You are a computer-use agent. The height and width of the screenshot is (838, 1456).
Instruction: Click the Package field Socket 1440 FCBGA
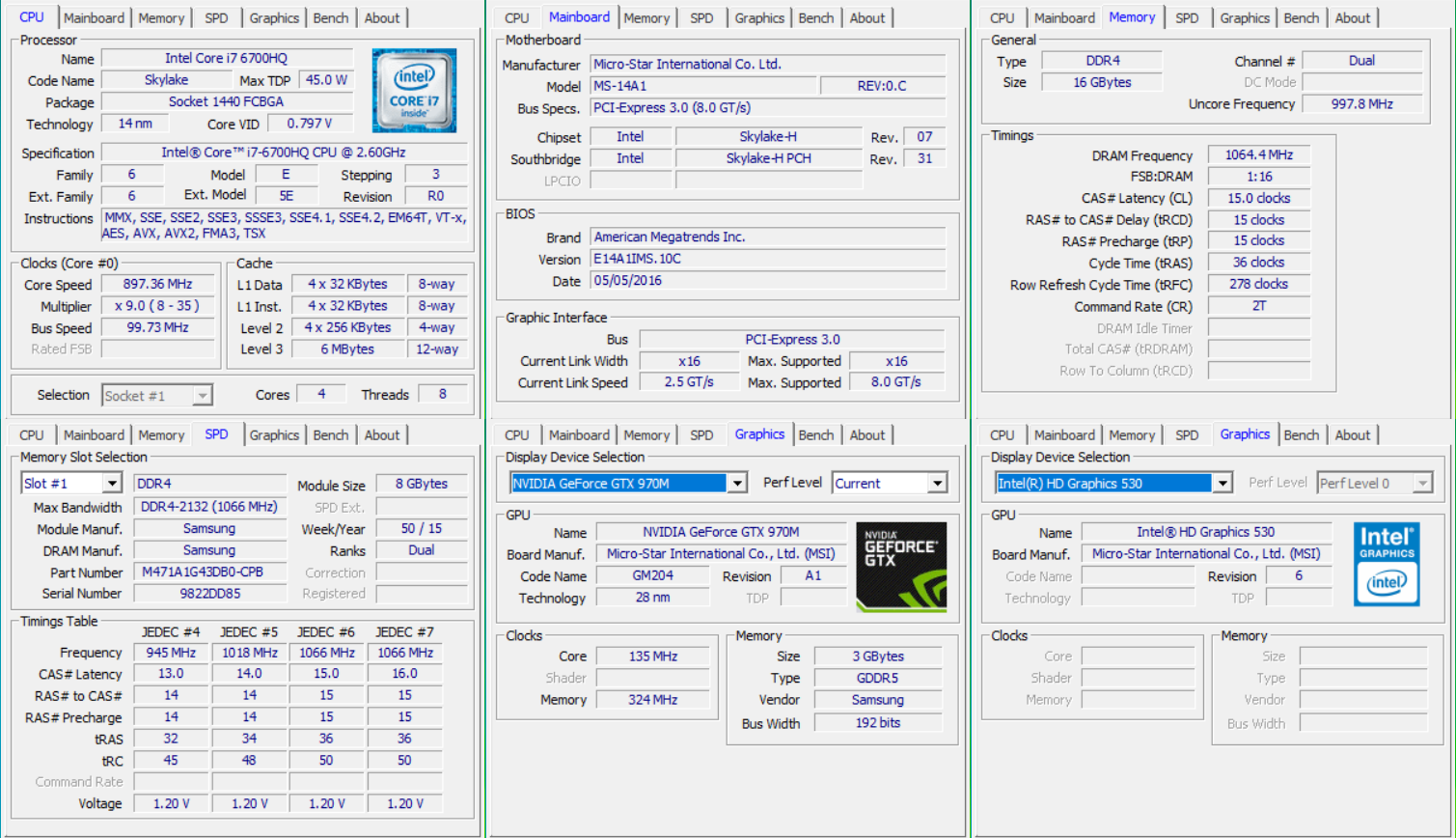227,101
